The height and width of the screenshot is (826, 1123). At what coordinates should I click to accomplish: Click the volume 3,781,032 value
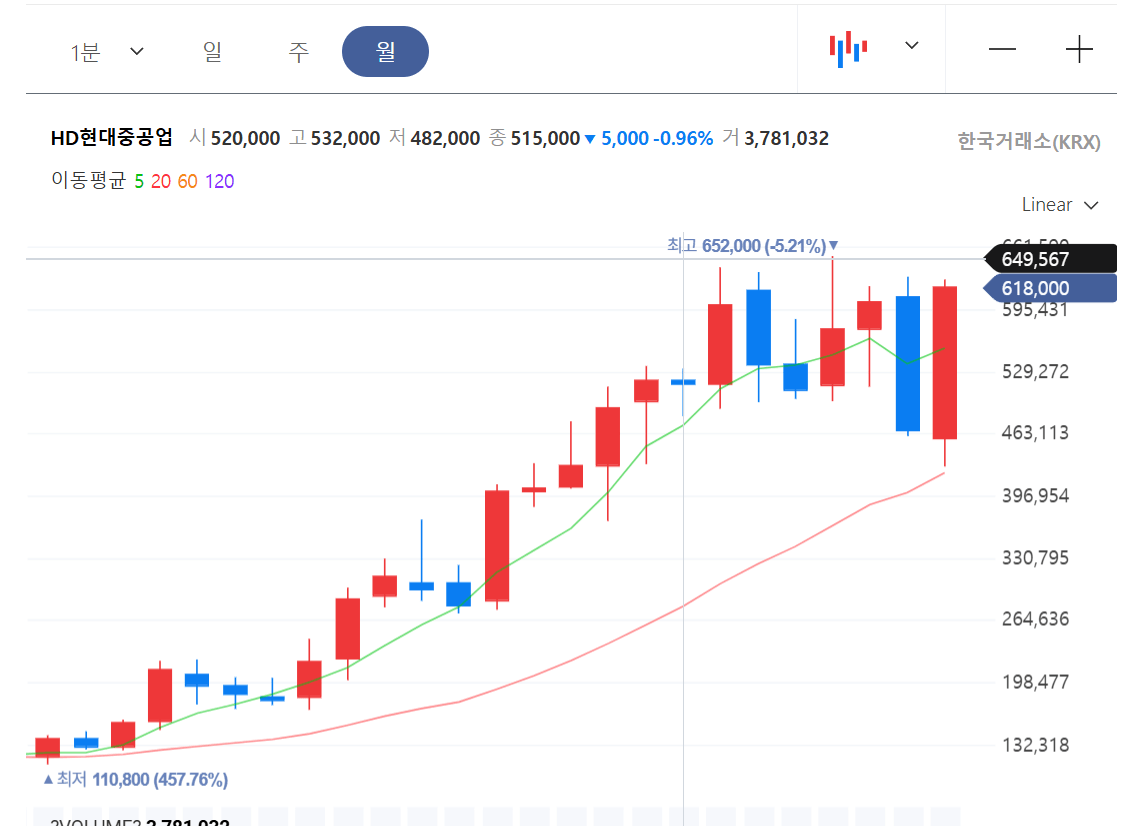click(x=786, y=138)
